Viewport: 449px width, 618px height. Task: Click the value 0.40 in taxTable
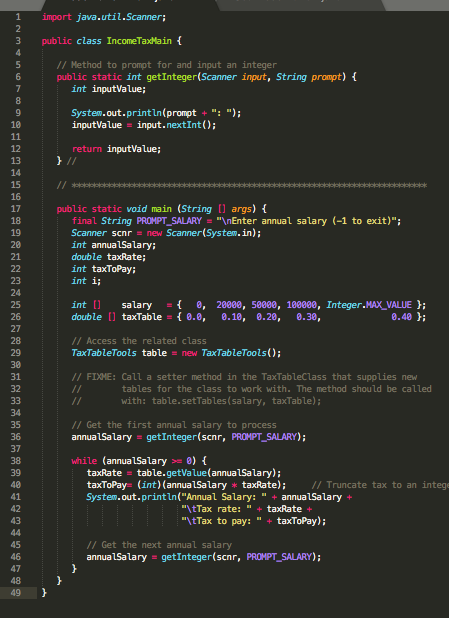(402, 317)
